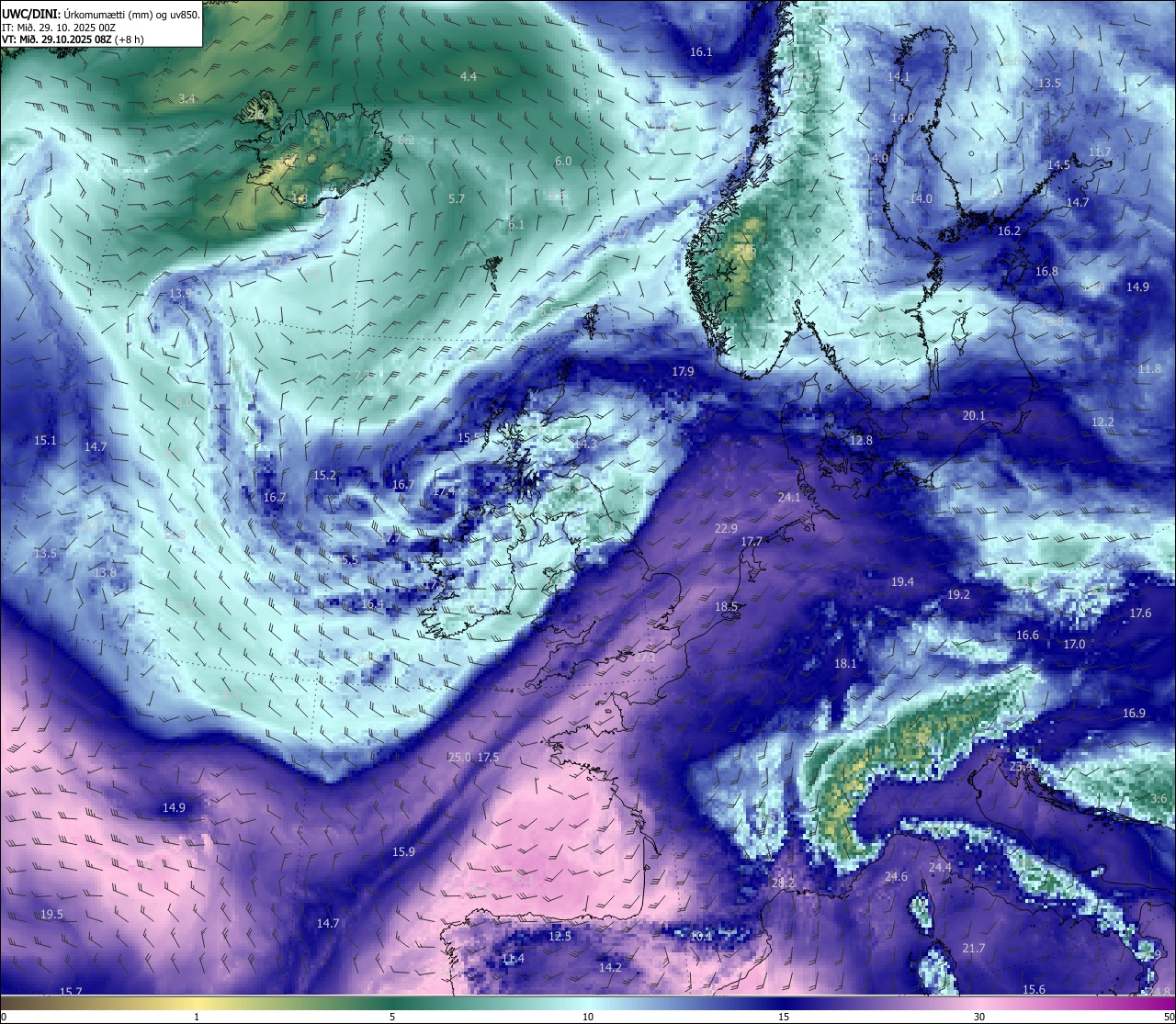This screenshot has width=1176, height=1024.
Task: Click the 1 tick label on colour scale
Action: 196,1017
